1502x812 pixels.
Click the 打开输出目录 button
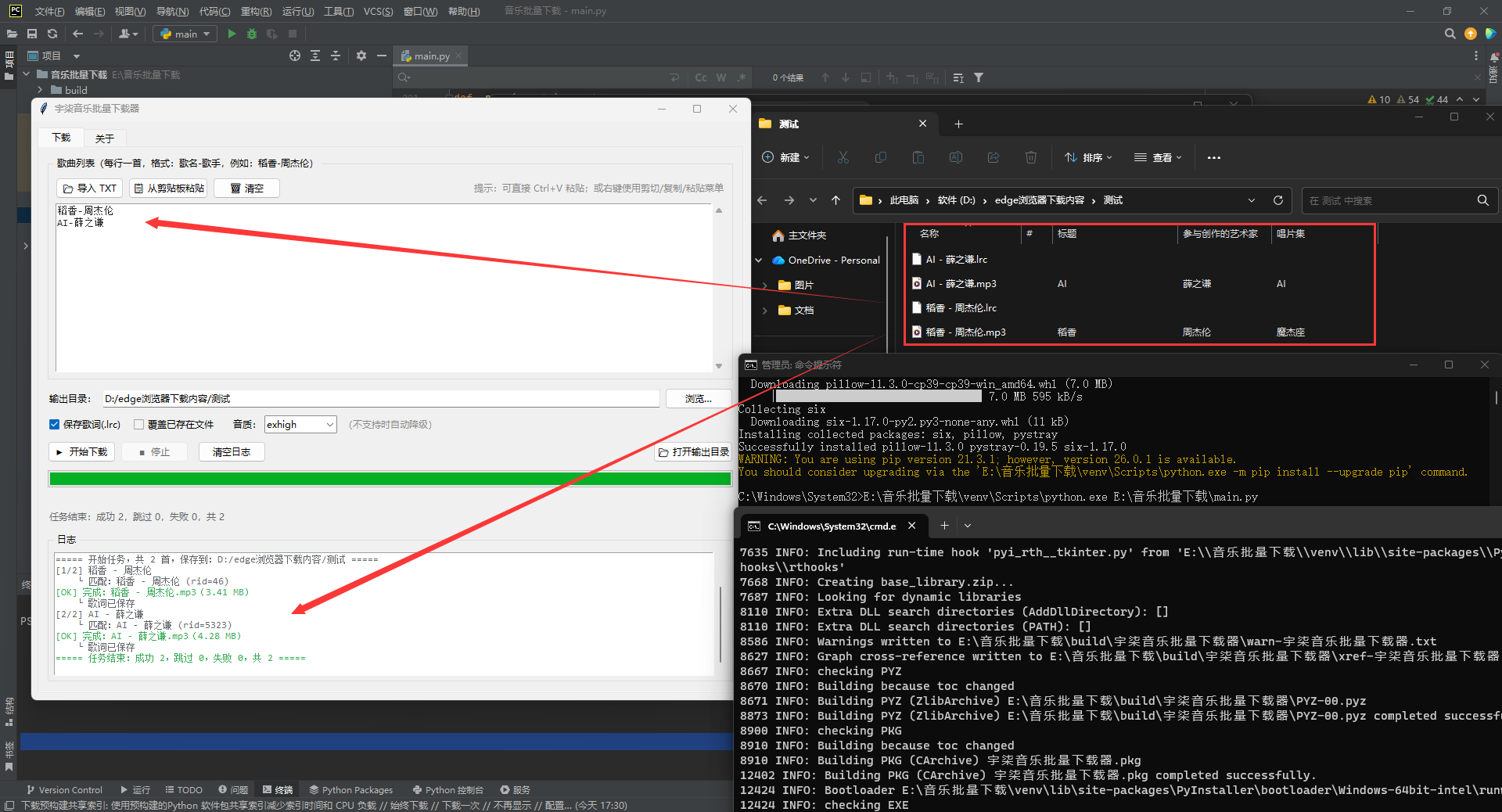[694, 452]
